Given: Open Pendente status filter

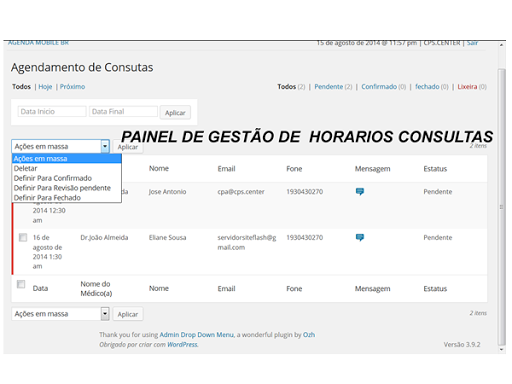Looking at the screenshot, I should [329, 87].
